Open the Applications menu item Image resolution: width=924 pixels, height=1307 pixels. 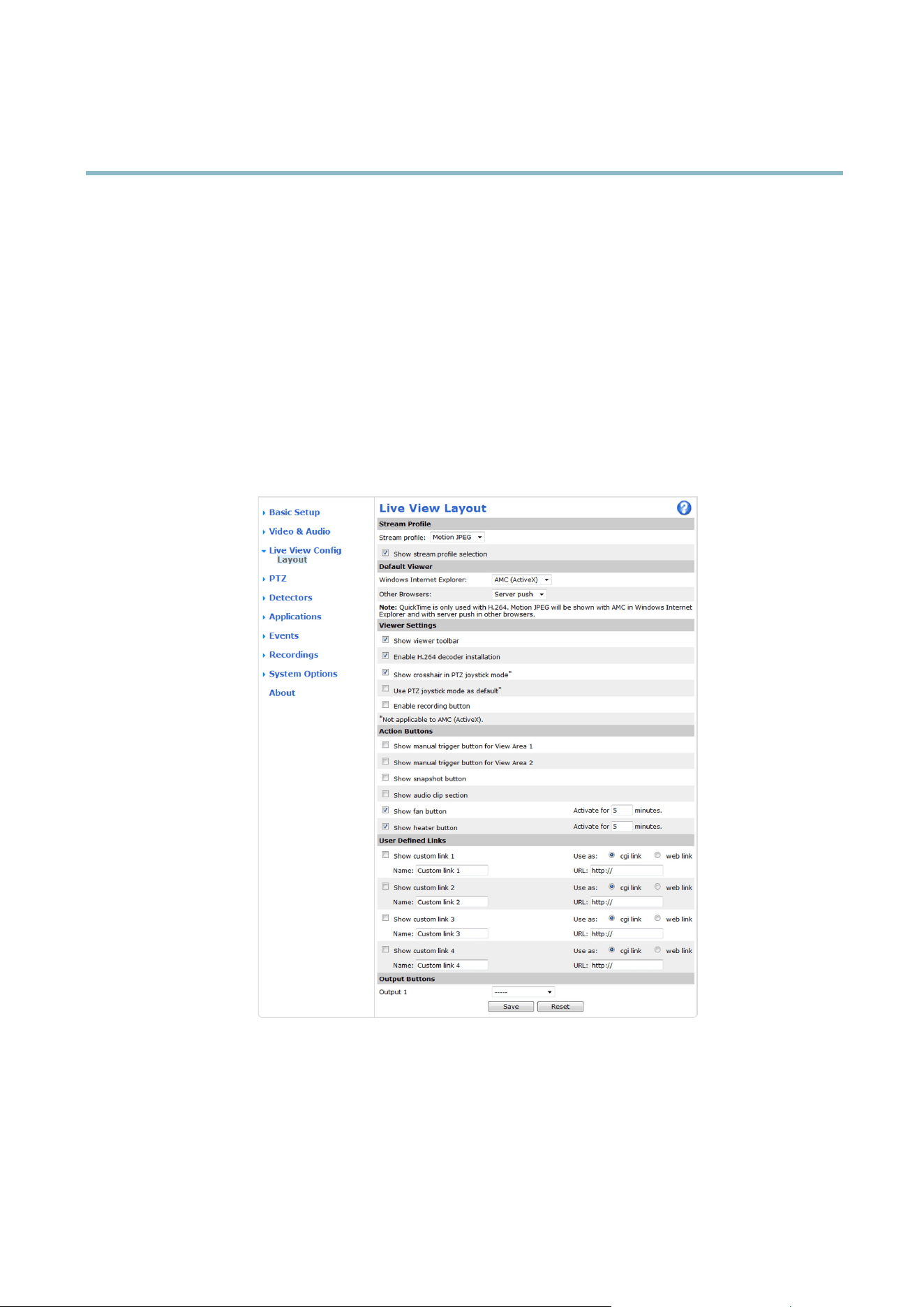tap(295, 616)
